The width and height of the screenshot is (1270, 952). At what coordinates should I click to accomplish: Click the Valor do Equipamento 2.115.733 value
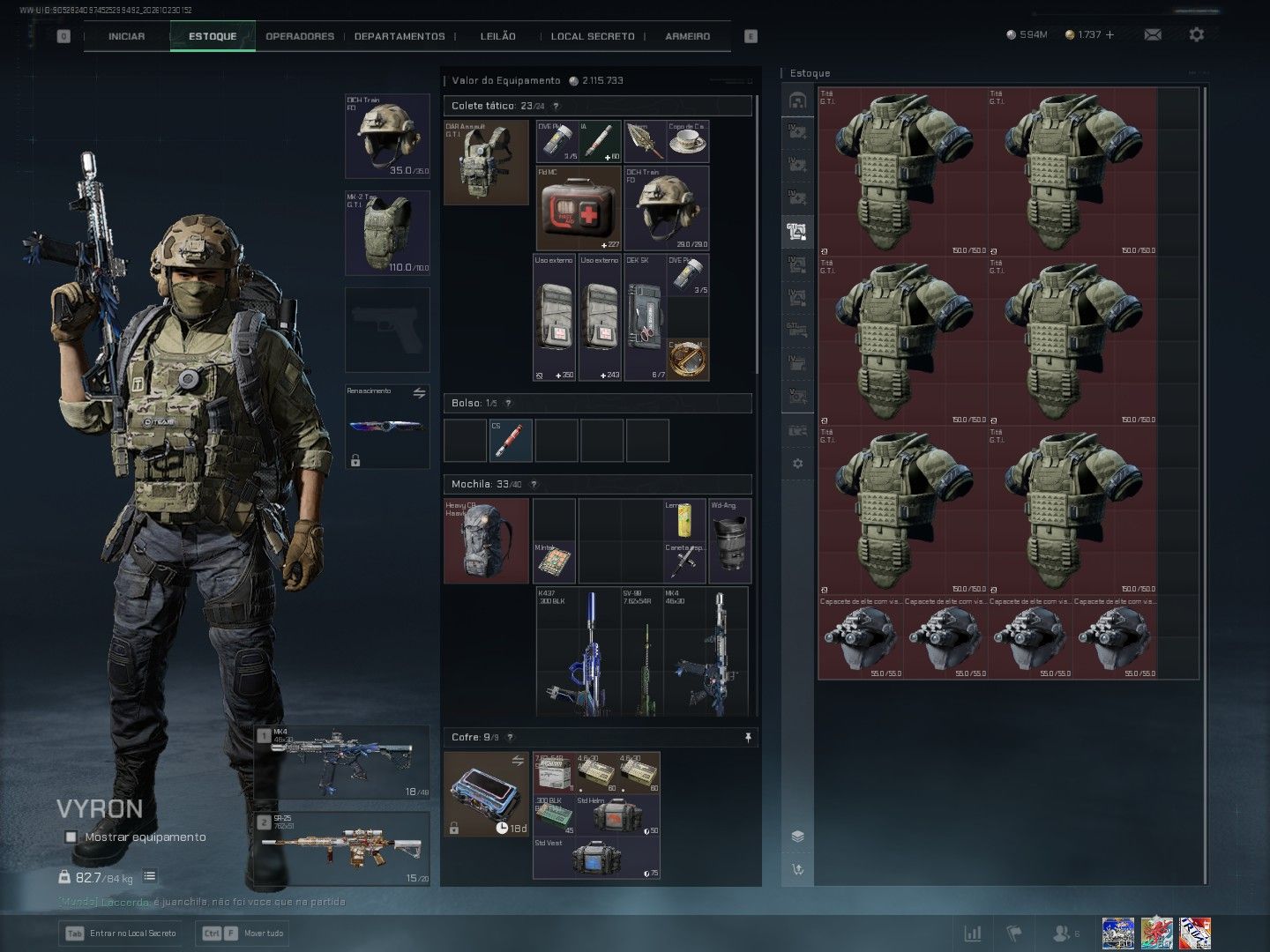(603, 80)
